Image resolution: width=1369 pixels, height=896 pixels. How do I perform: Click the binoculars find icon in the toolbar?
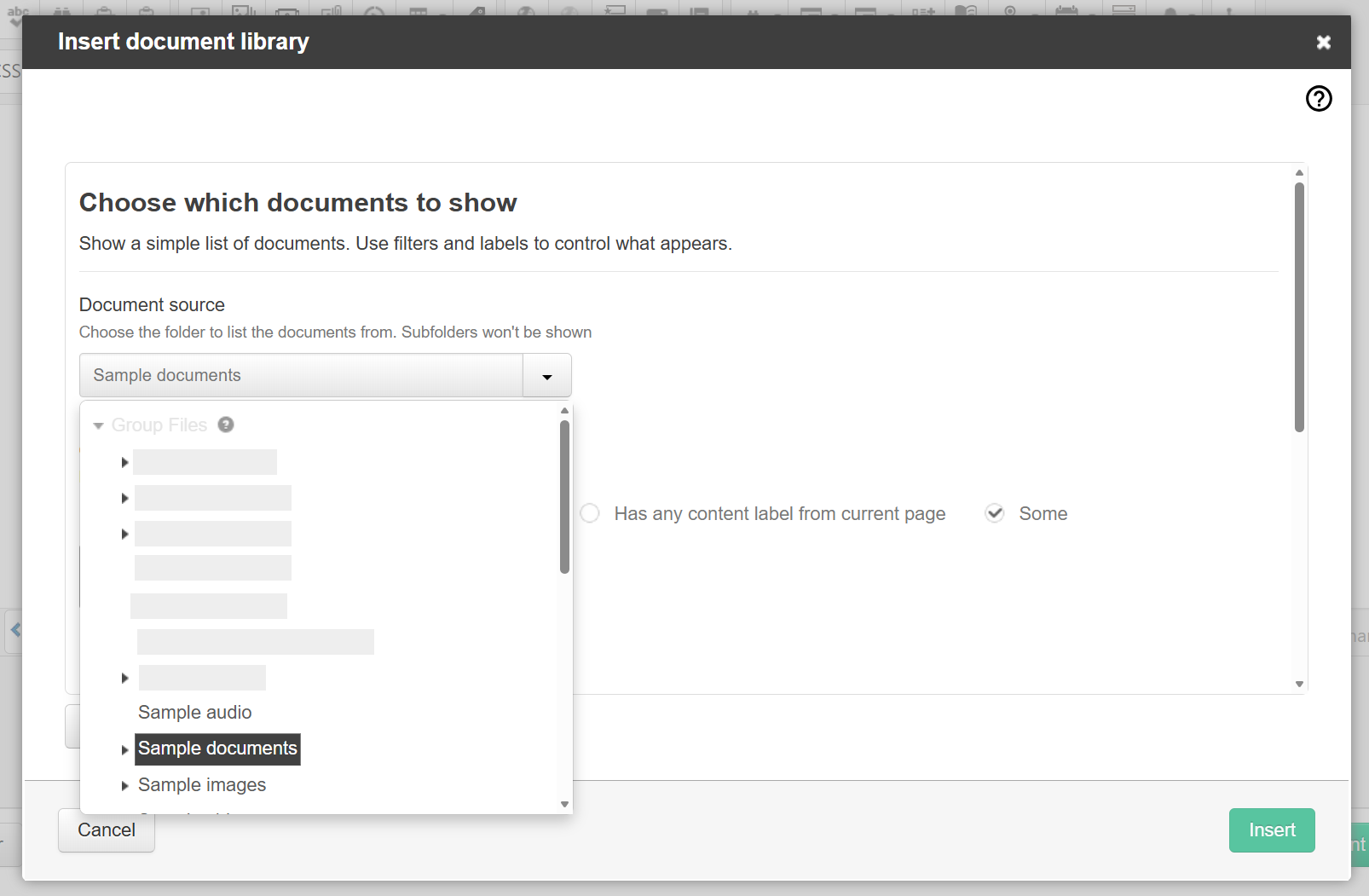62,12
